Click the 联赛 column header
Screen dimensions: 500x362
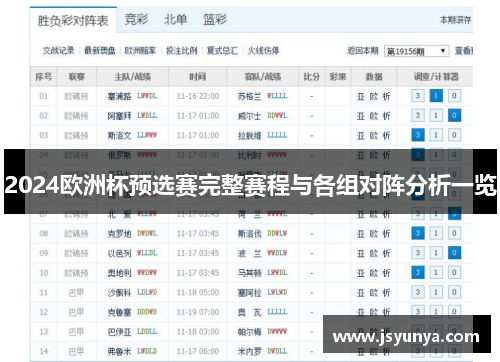76,77
